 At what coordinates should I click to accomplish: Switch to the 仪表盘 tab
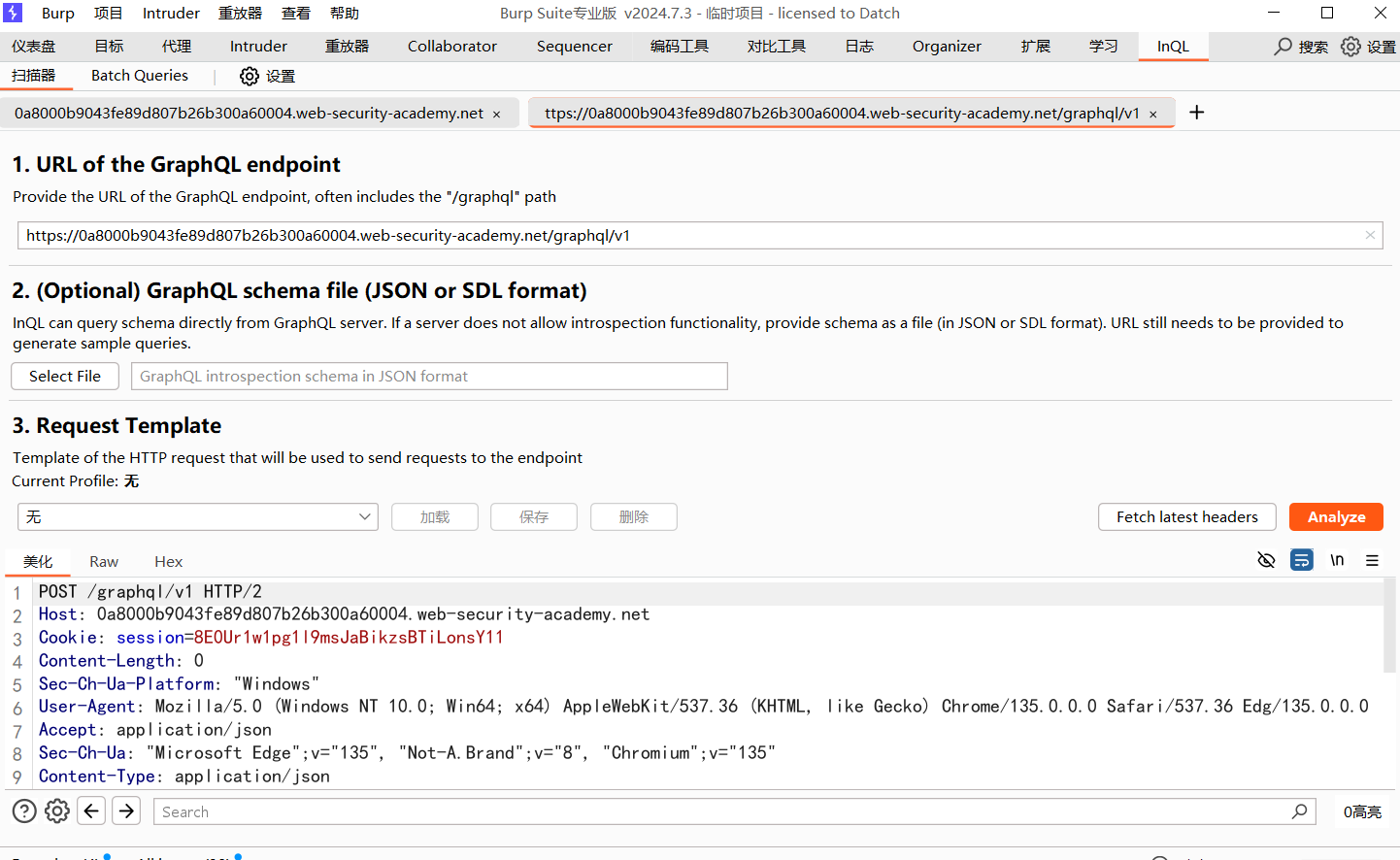coord(34,47)
